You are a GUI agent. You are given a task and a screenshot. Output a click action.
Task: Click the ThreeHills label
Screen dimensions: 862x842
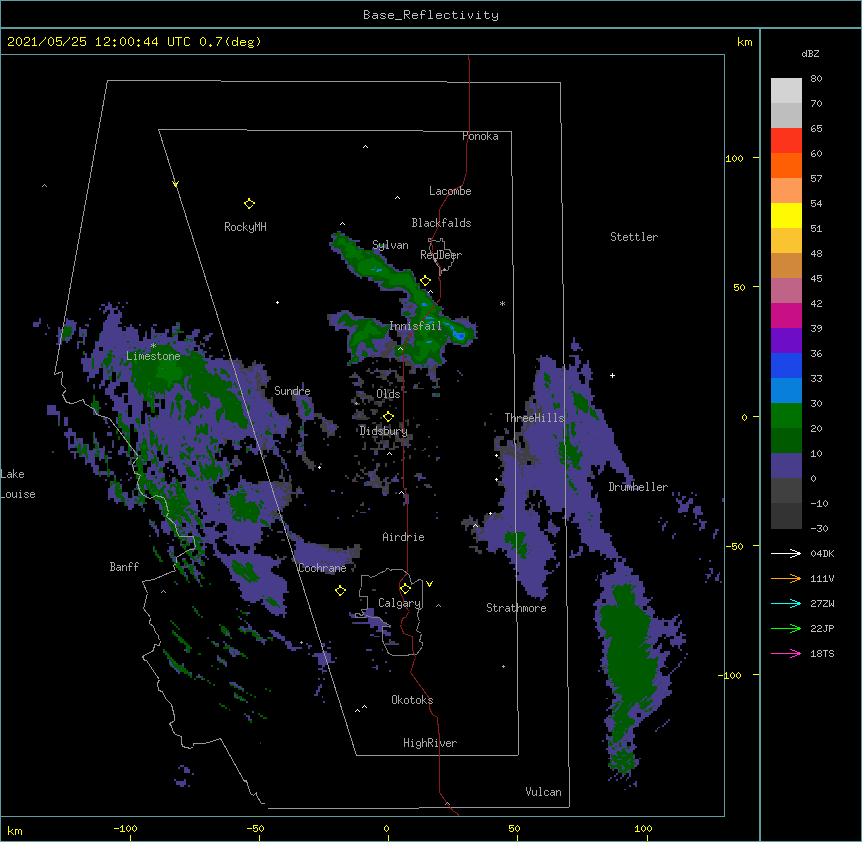[534, 418]
